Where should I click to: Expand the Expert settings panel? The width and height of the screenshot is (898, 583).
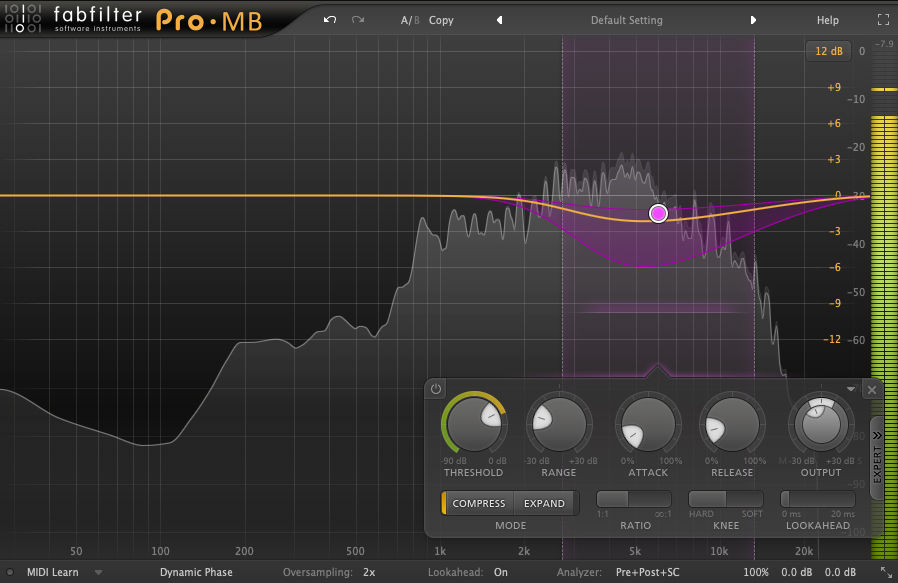[877, 458]
